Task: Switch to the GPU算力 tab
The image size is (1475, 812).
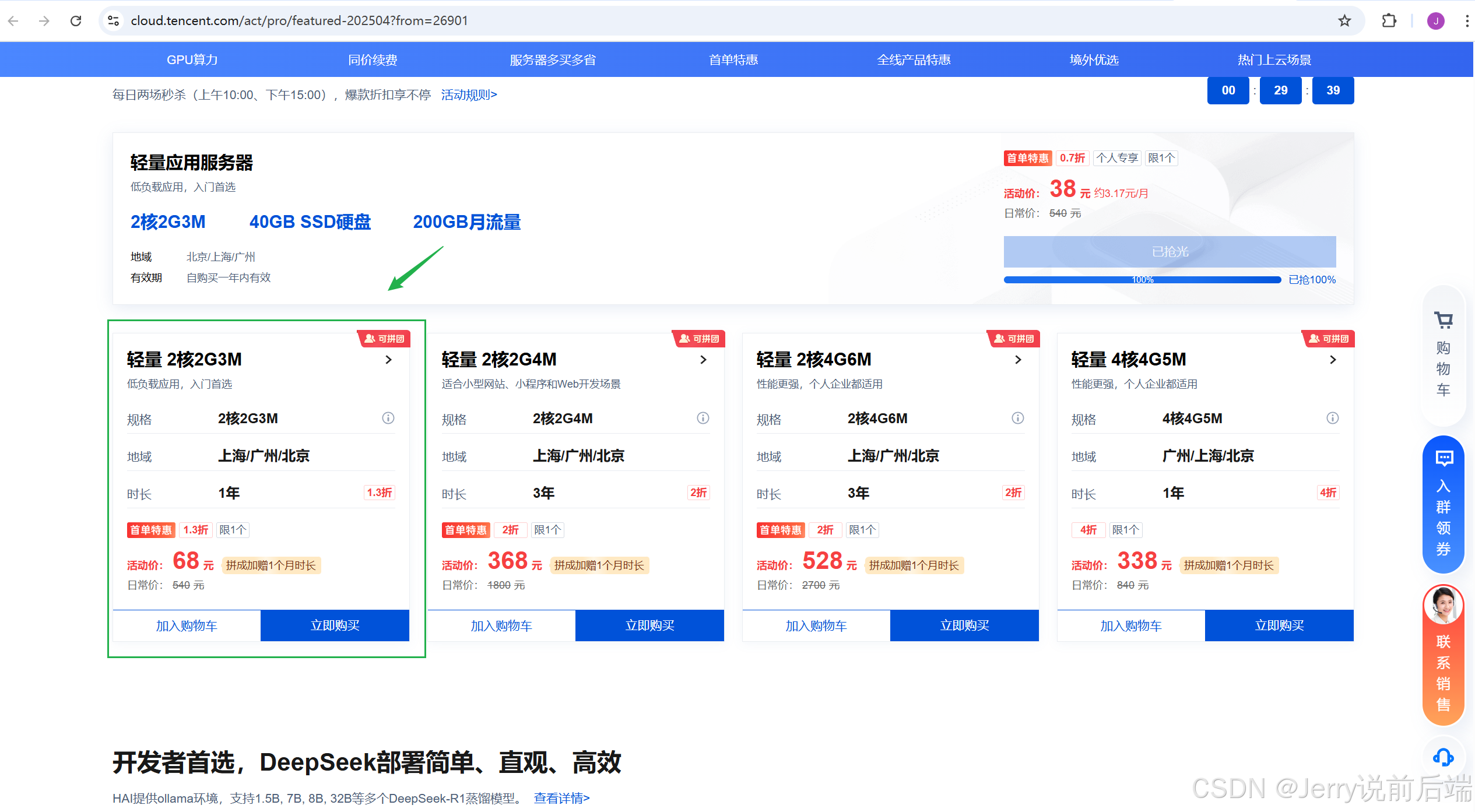Action: point(192,60)
